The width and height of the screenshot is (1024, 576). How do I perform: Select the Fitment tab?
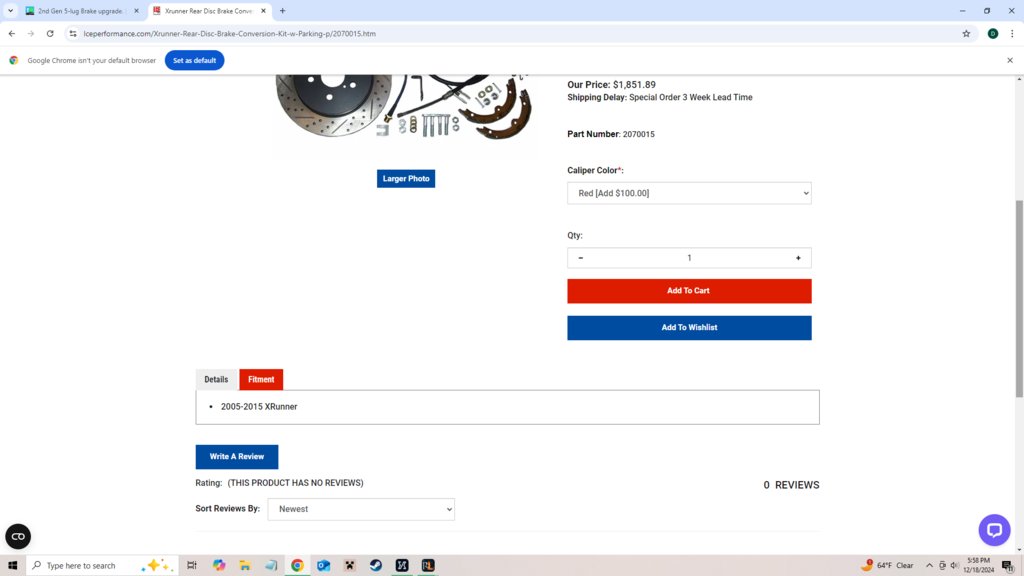click(x=261, y=379)
